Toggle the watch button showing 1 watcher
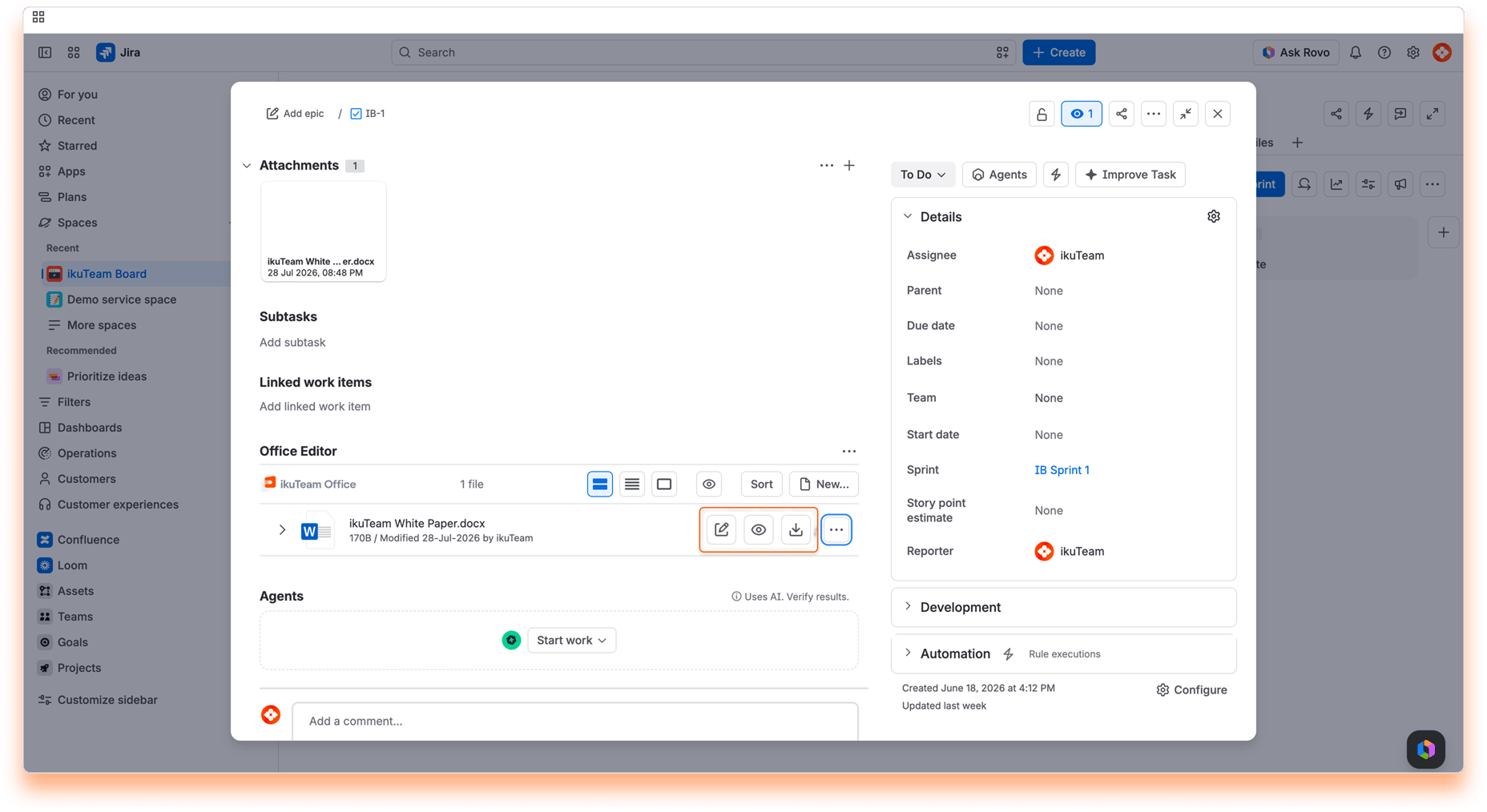This screenshot has width=1487, height=812. coord(1081,114)
